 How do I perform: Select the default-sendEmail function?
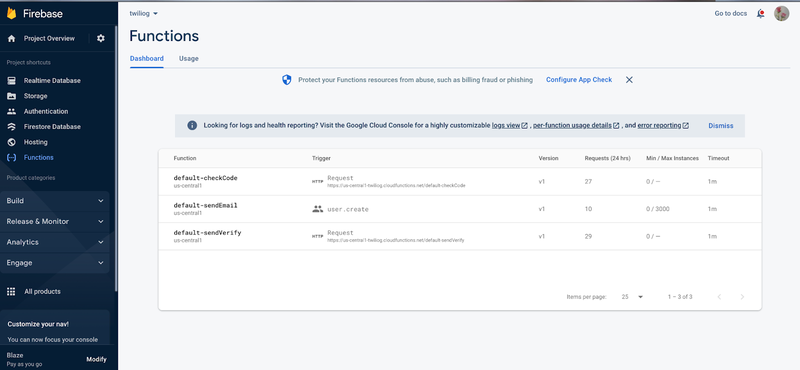click(206, 206)
